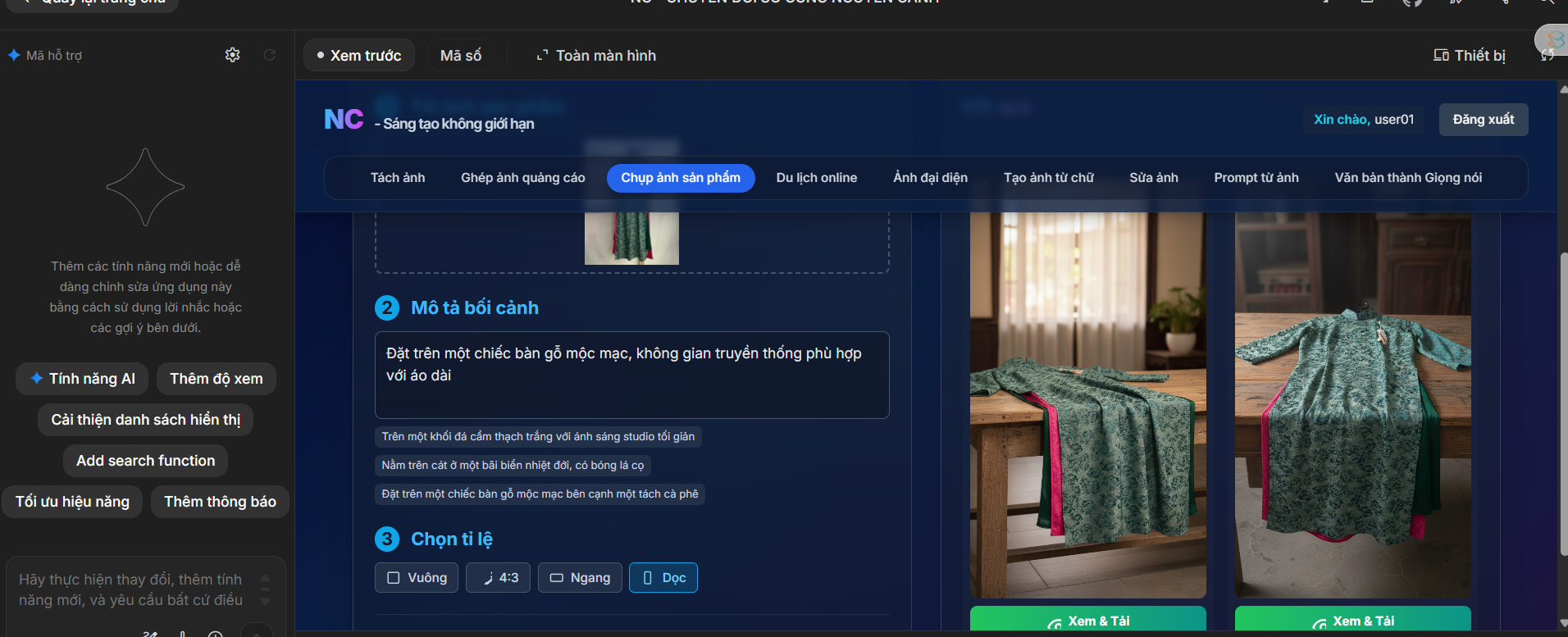Select the Dọc aspect ratio
Screen dimensions: 1568x637
[663, 578]
